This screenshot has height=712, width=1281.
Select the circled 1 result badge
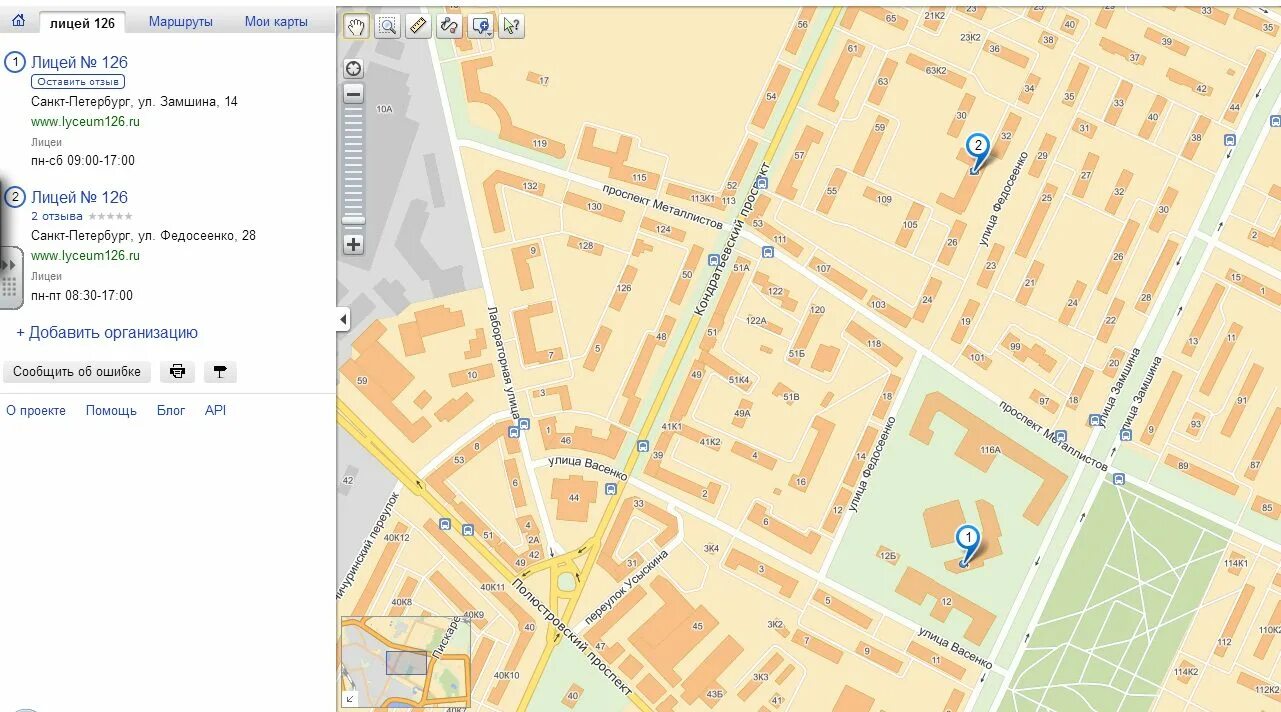click(15, 63)
